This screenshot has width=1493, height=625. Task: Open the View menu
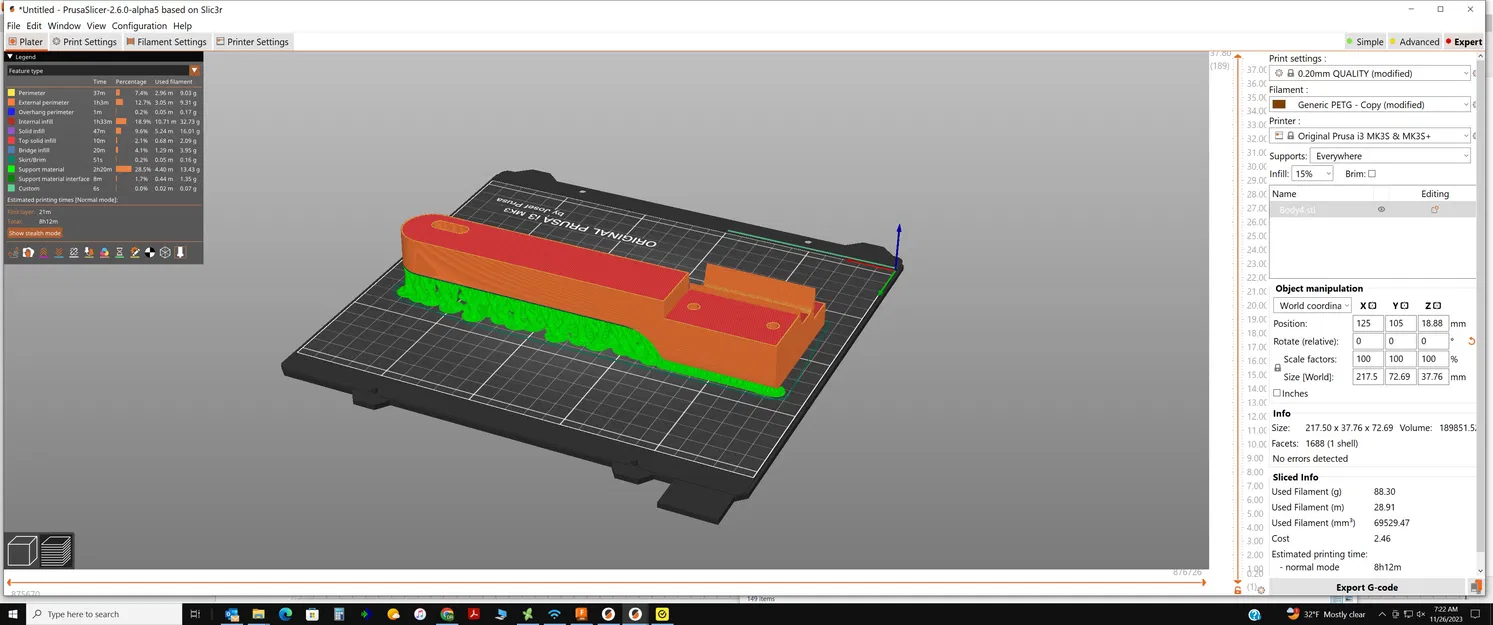96,26
